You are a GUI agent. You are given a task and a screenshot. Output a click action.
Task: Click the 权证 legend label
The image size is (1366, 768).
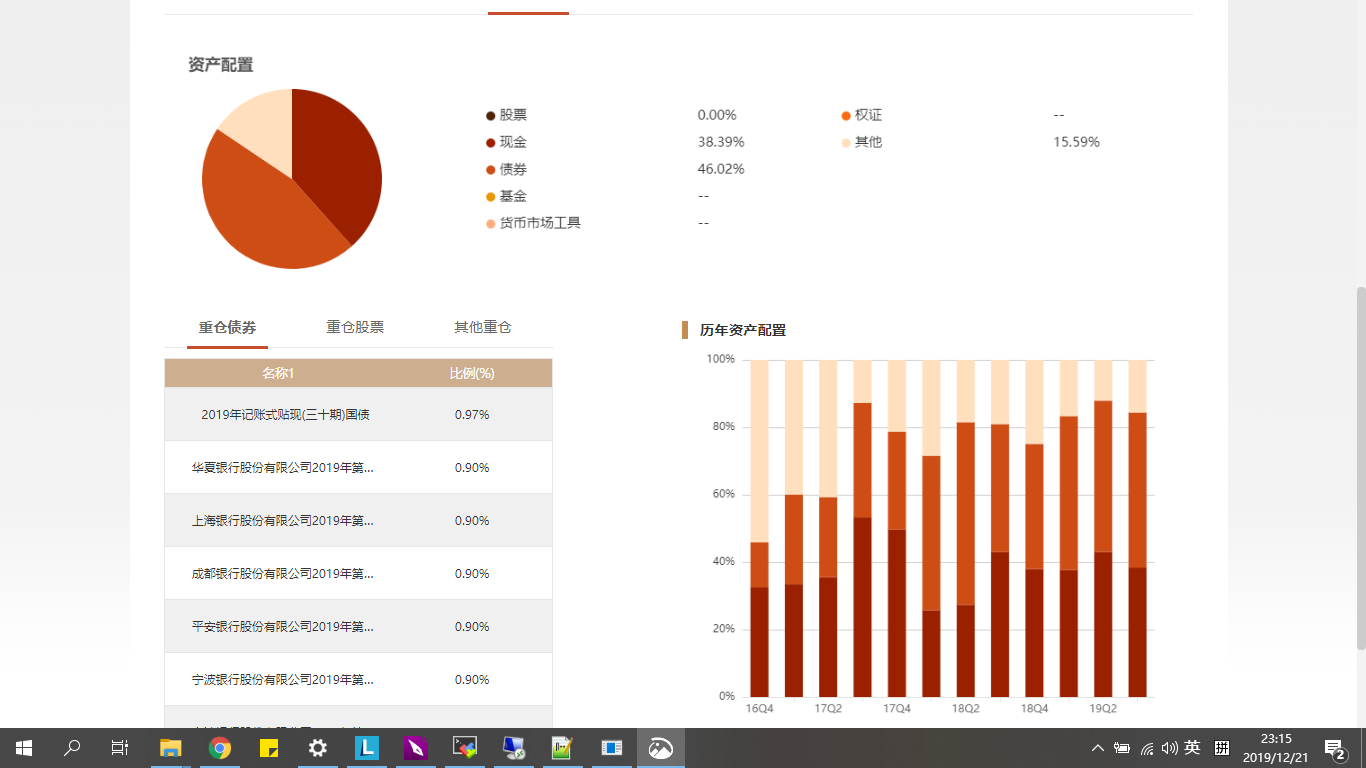click(x=868, y=115)
